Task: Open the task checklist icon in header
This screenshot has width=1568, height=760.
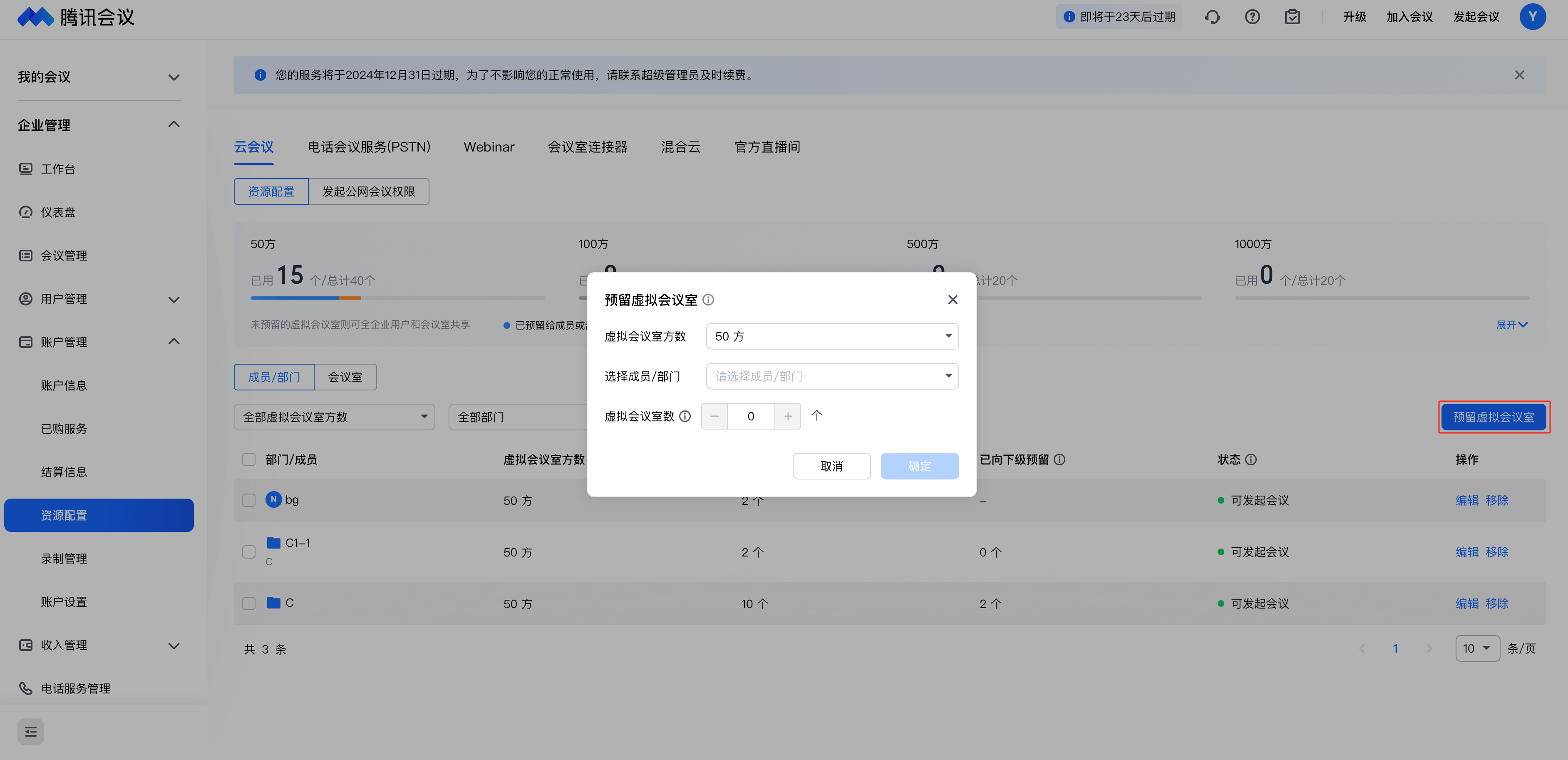Action: point(1292,17)
